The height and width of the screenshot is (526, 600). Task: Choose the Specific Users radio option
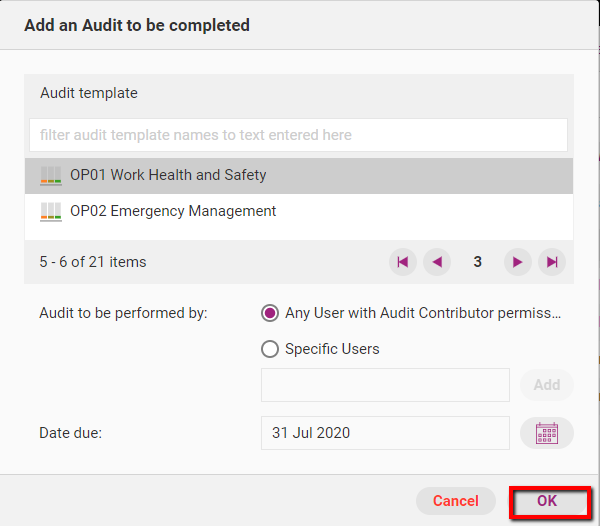click(x=269, y=349)
